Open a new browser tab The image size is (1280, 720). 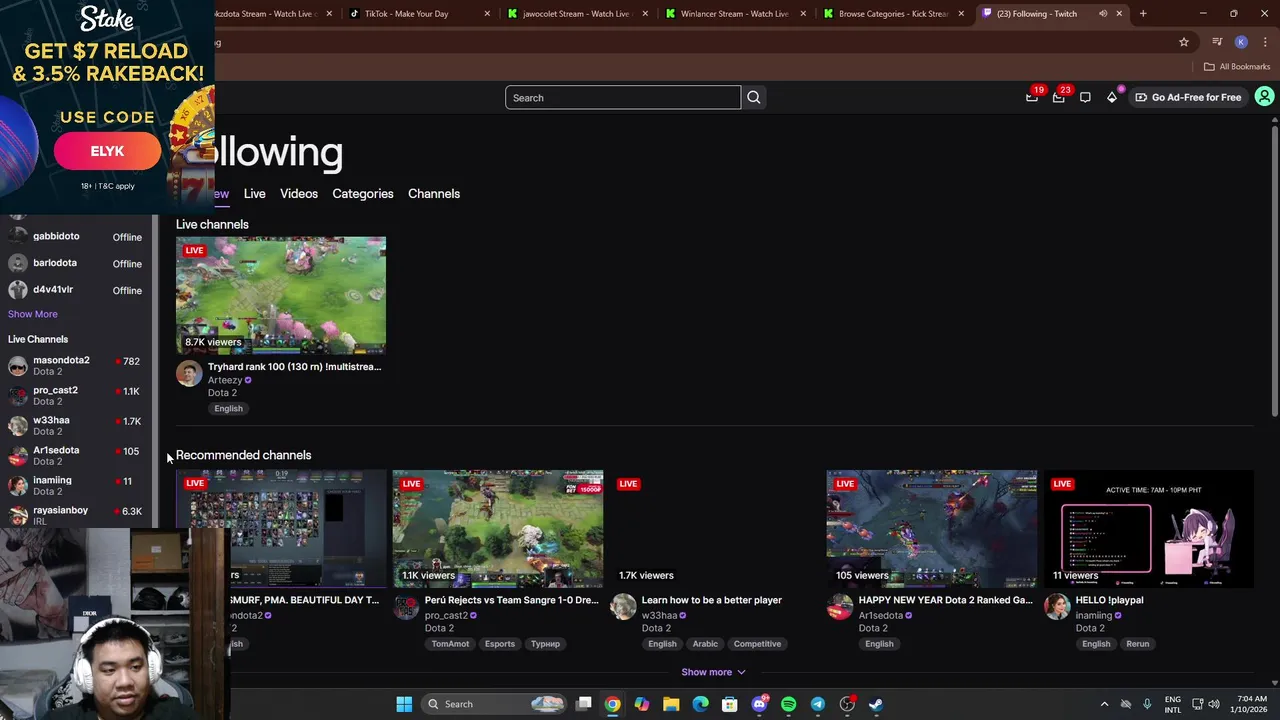pos(1143,14)
